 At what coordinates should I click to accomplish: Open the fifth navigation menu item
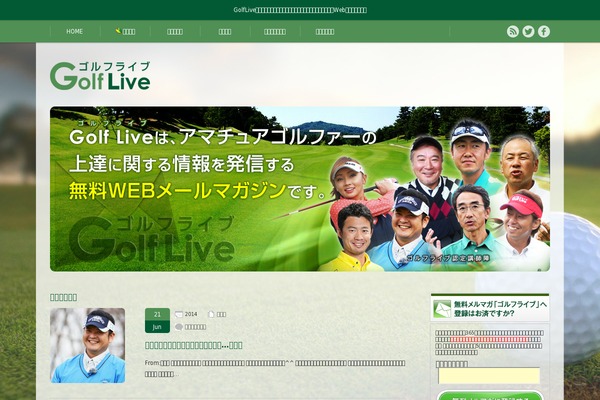[x=275, y=32]
